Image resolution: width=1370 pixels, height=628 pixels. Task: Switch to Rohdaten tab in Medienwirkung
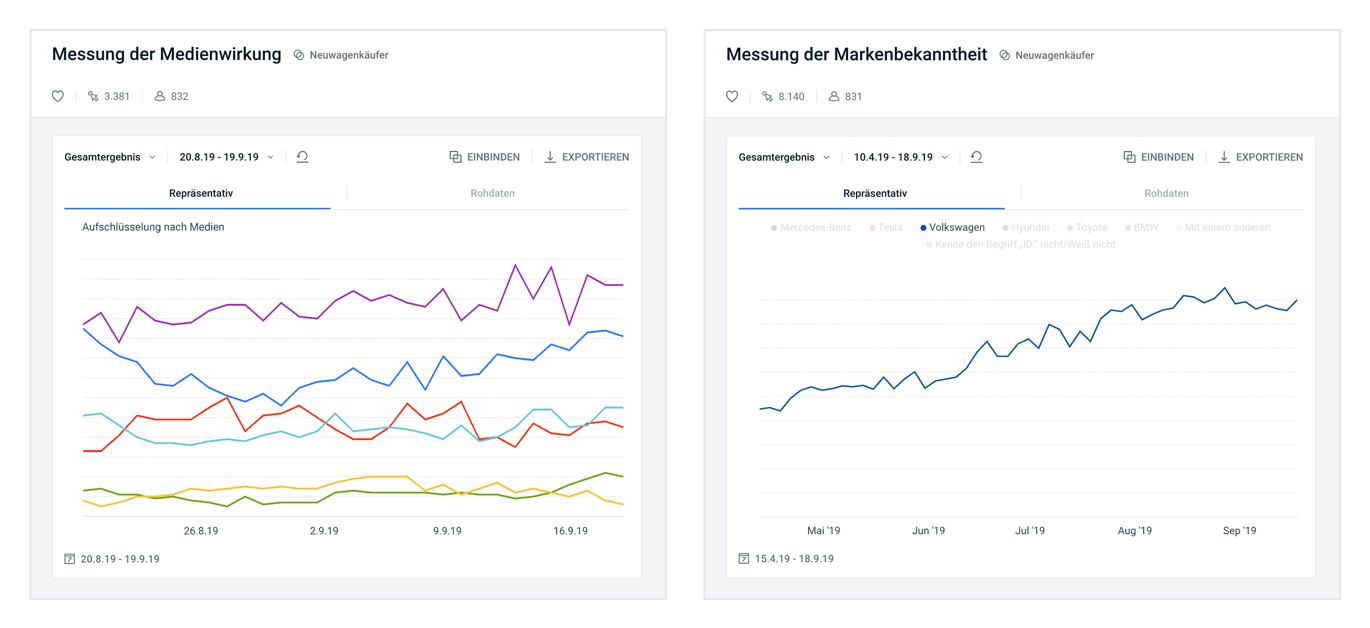point(492,193)
